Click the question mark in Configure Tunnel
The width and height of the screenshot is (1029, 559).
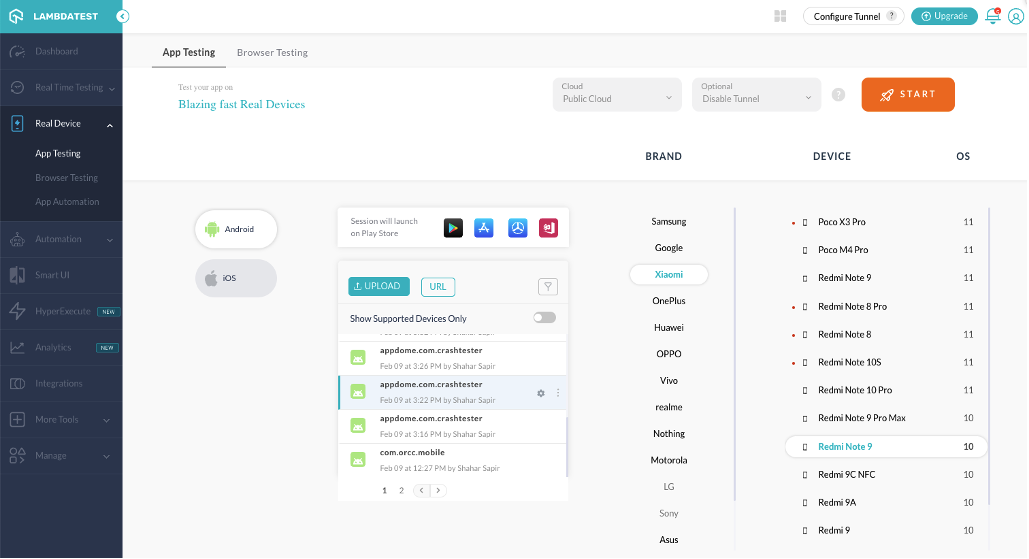pos(891,16)
